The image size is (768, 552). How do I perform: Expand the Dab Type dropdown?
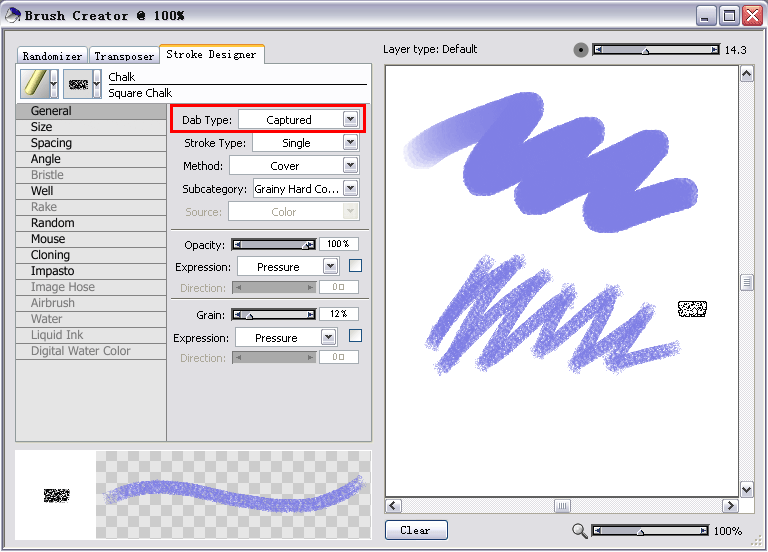click(x=349, y=119)
